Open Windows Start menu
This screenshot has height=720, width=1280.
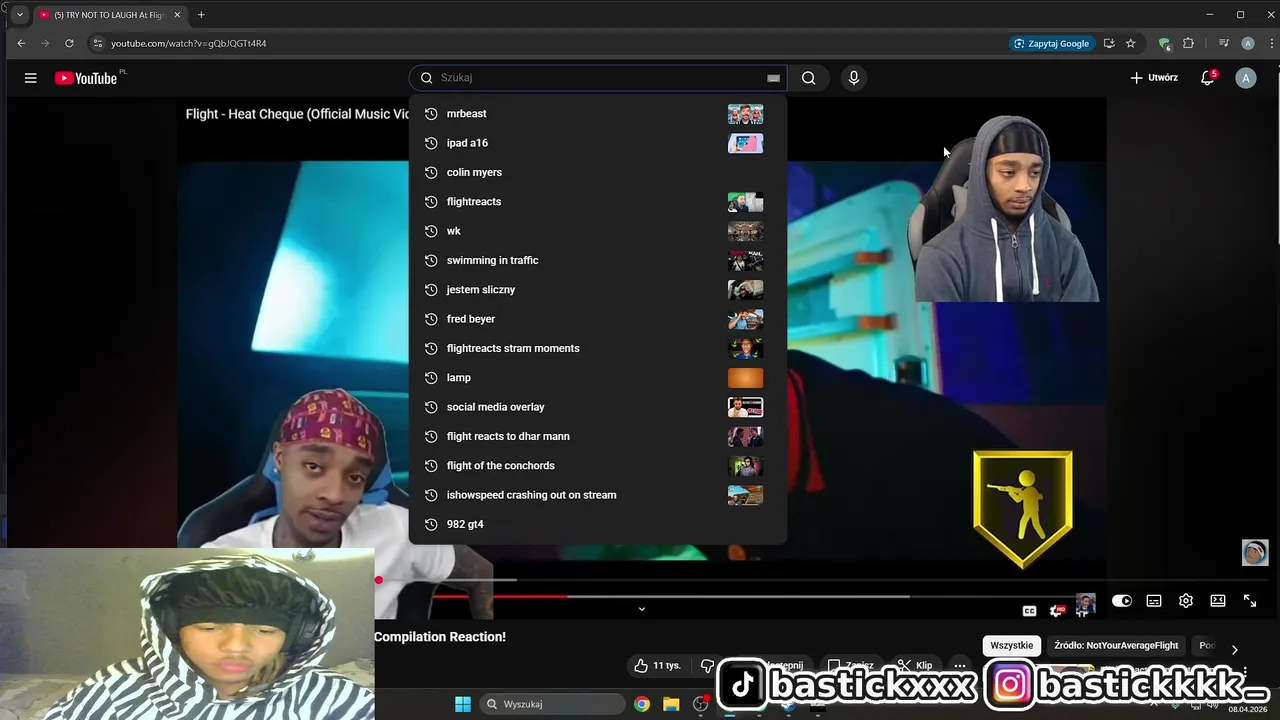coord(463,704)
